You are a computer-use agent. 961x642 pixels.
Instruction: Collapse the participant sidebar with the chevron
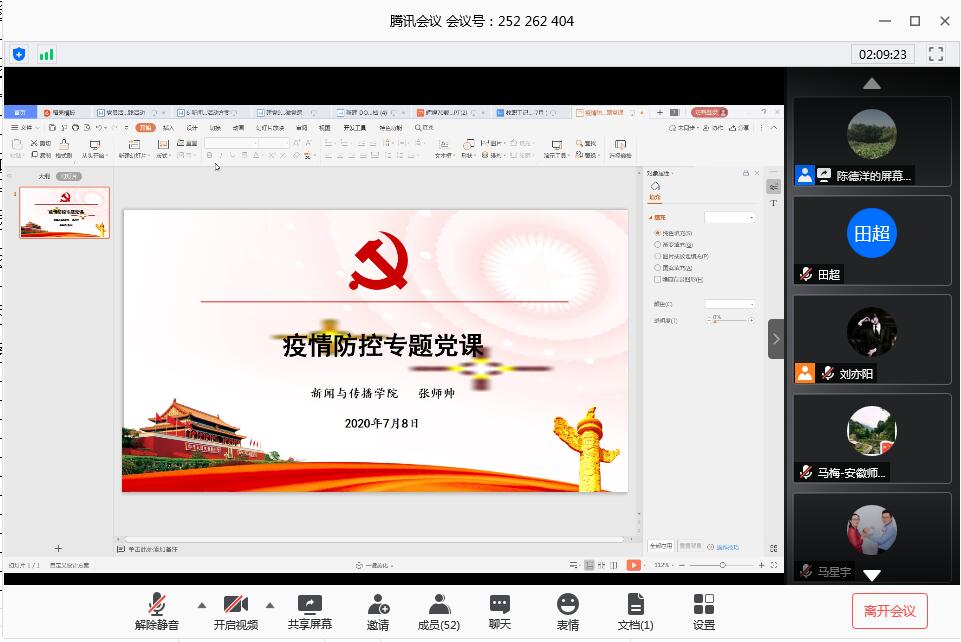[x=776, y=339]
